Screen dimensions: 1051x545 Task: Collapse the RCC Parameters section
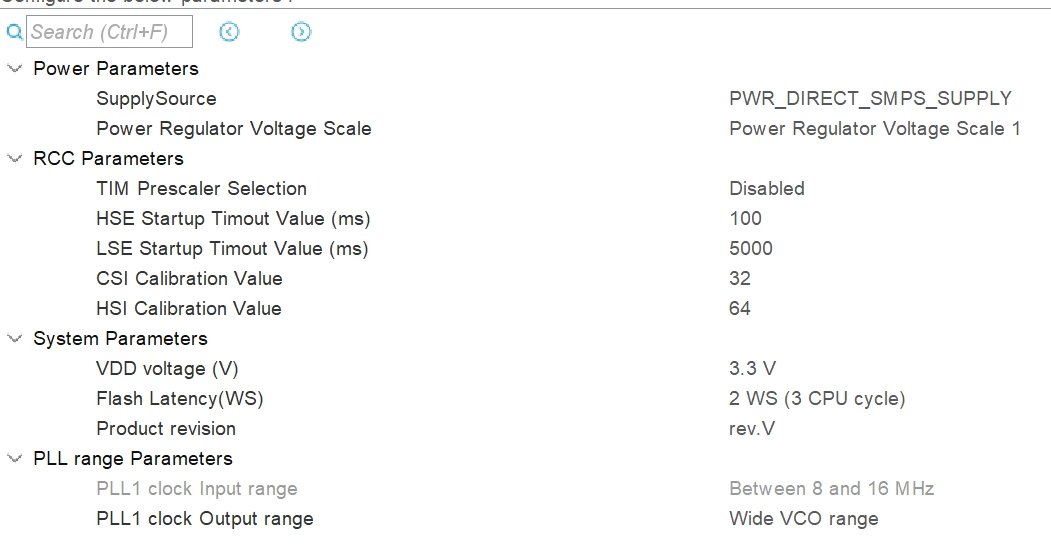[x=14, y=158]
